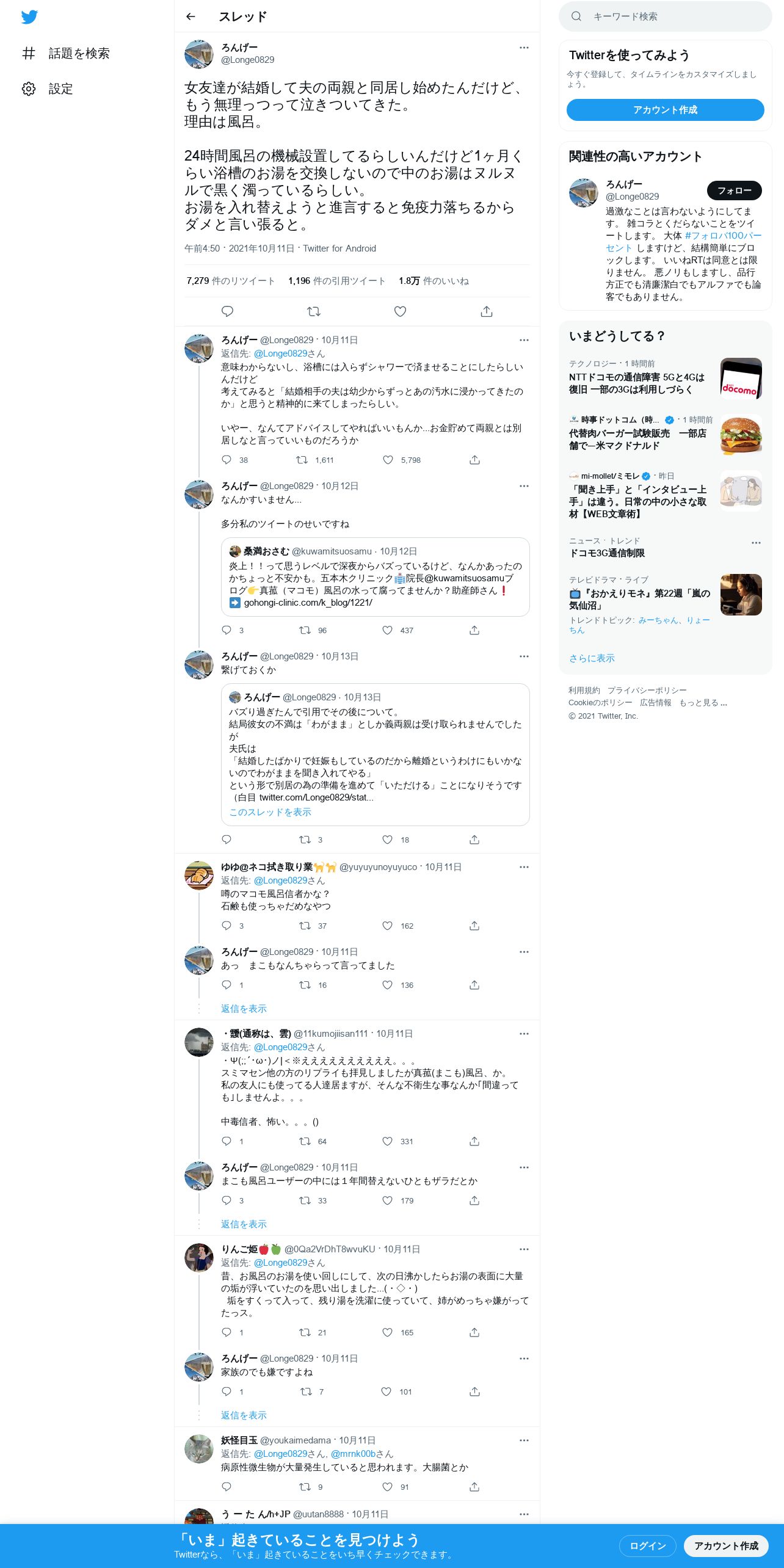784x1568 pixels.
Task: Open more menu for ドコモ3G通信制限 trend
Action: click(756, 543)
